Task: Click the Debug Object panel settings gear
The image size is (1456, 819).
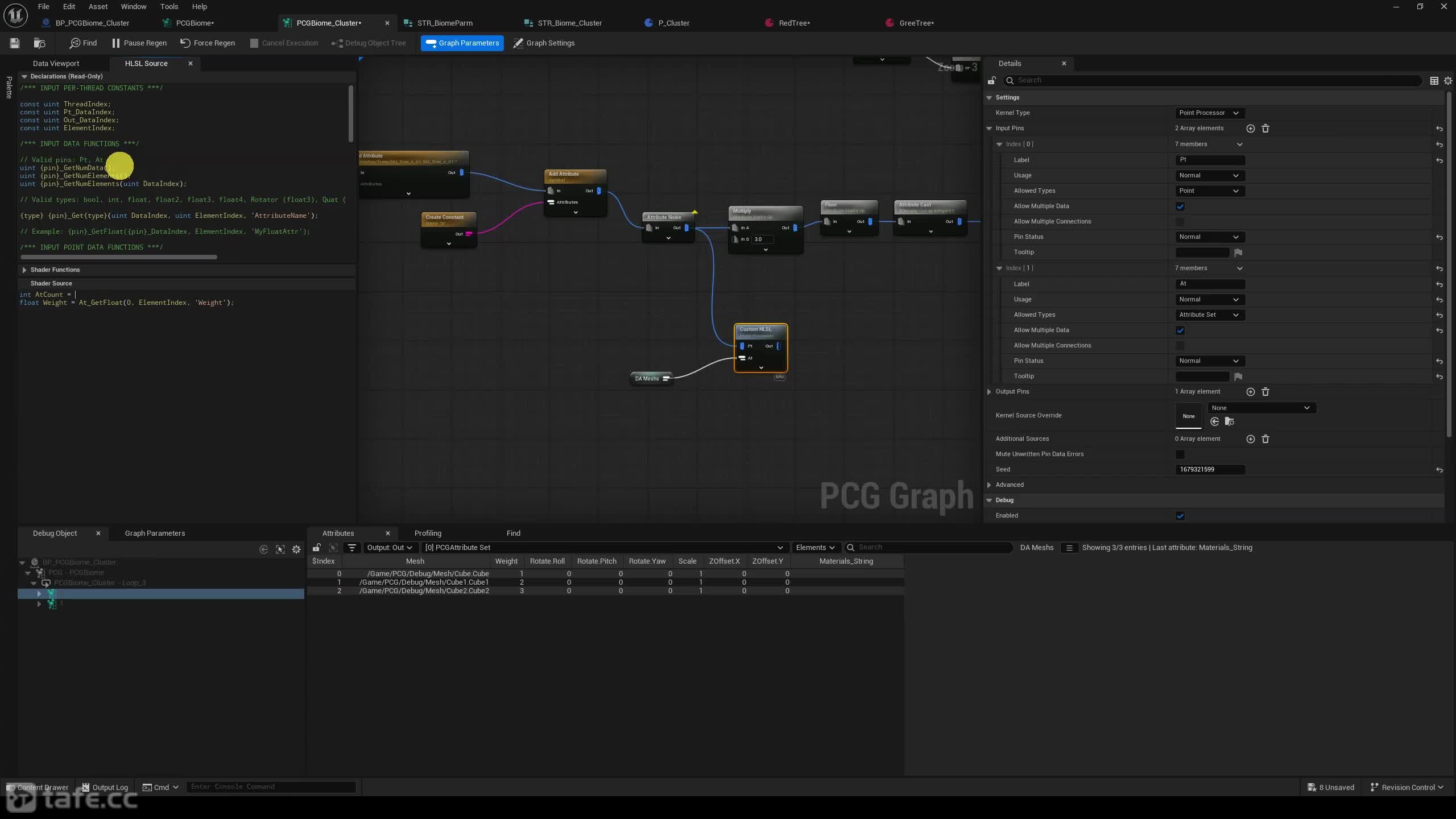Action: pyautogui.click(x=296, y=549)
